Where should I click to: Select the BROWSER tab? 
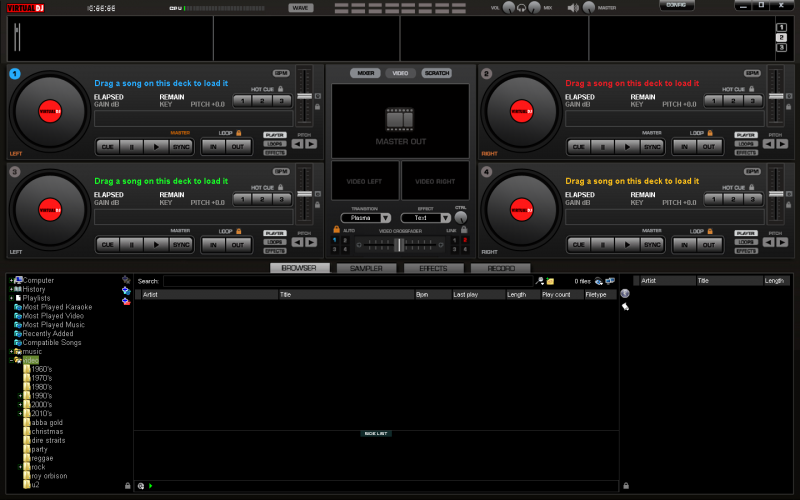(299, 268)
